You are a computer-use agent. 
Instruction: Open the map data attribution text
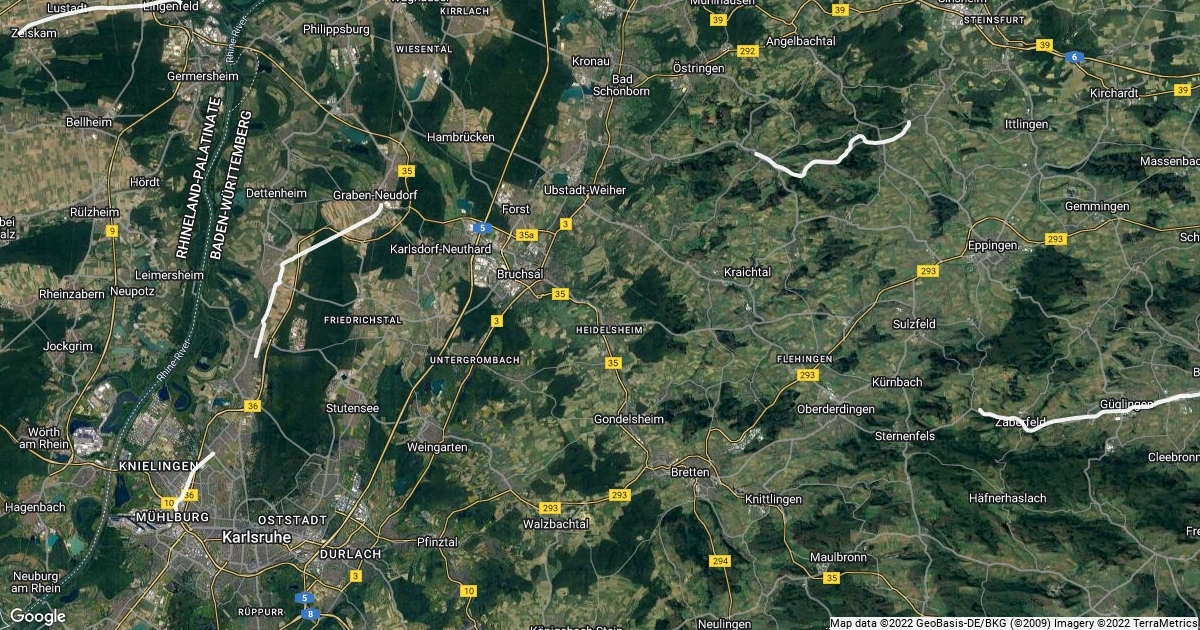click(1014, 623)
